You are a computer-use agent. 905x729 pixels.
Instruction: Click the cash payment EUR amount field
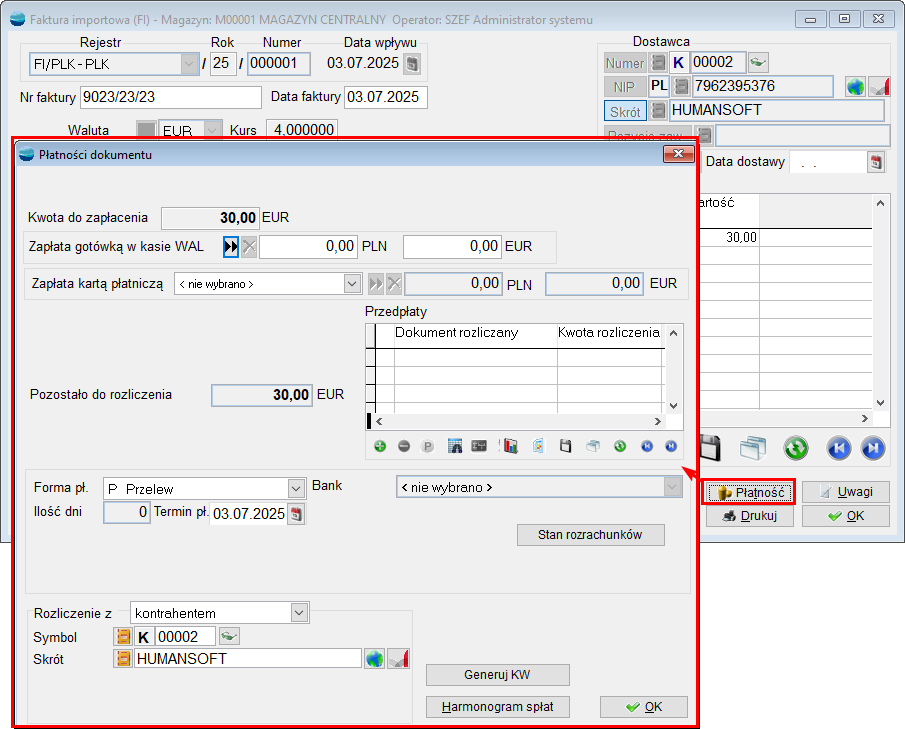point(452,246)
